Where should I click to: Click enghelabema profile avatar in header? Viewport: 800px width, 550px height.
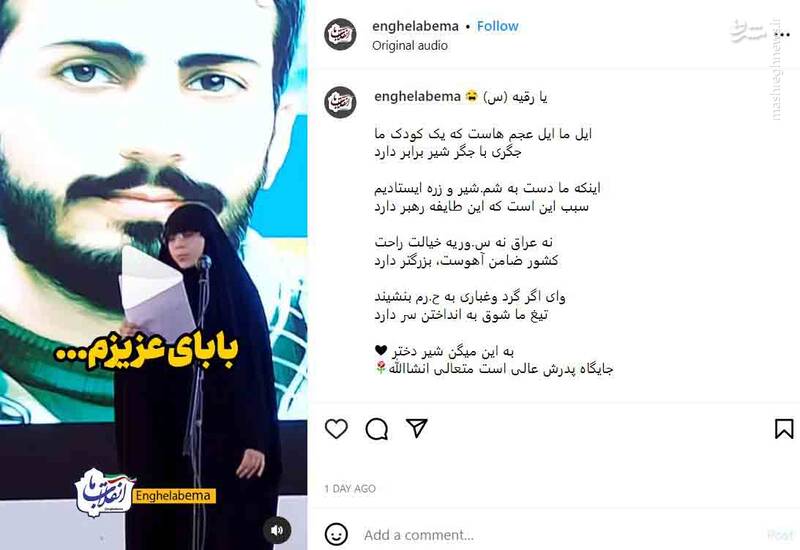click(x=340, y=34)
